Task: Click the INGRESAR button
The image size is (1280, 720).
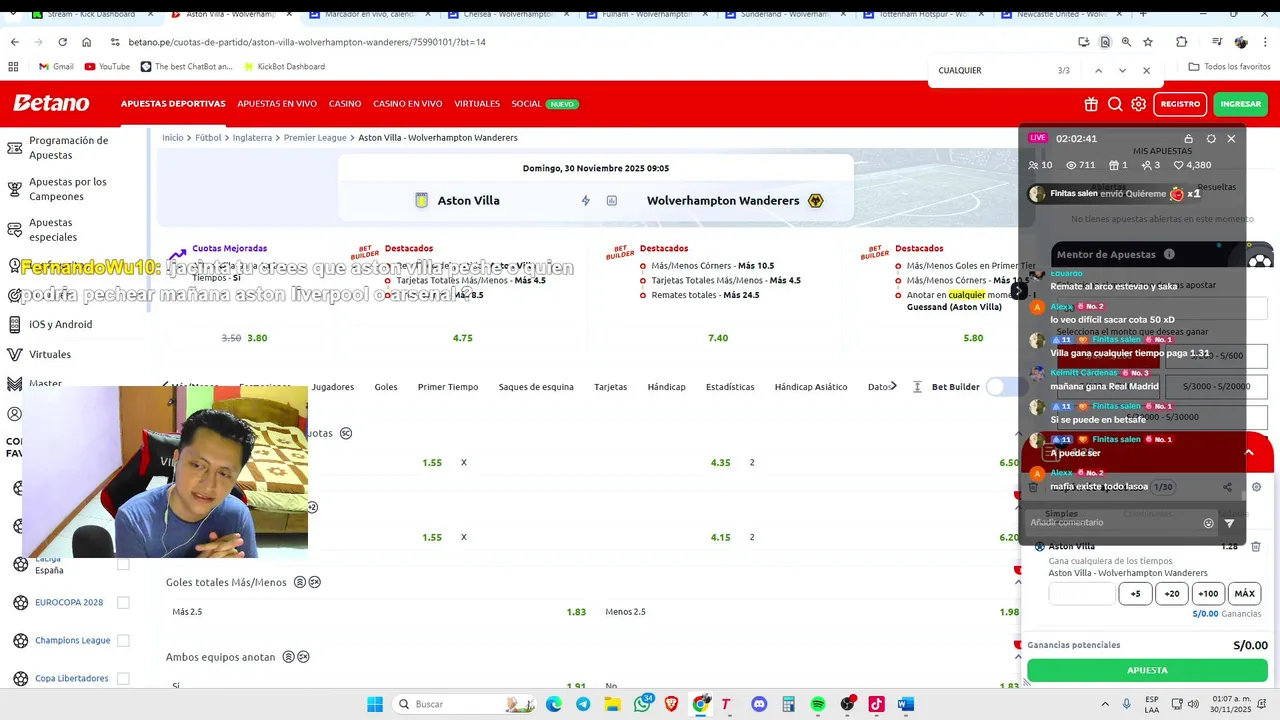Action: (x=1241, y=104)
